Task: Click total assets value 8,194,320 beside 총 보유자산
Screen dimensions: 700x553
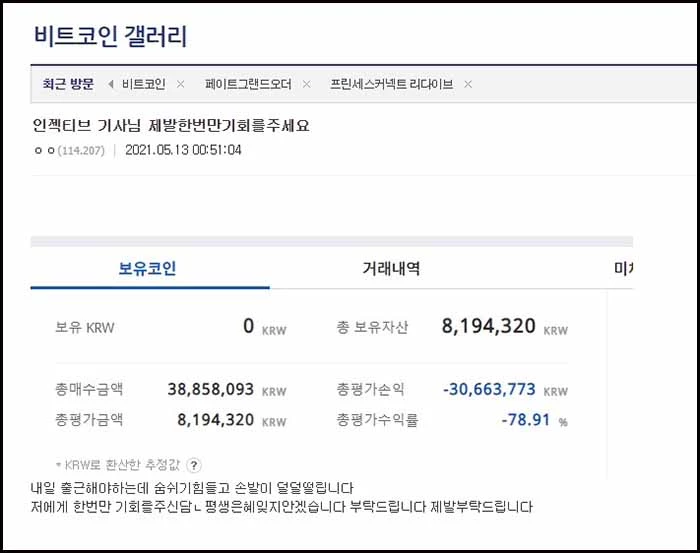Action: pos(488,326)
